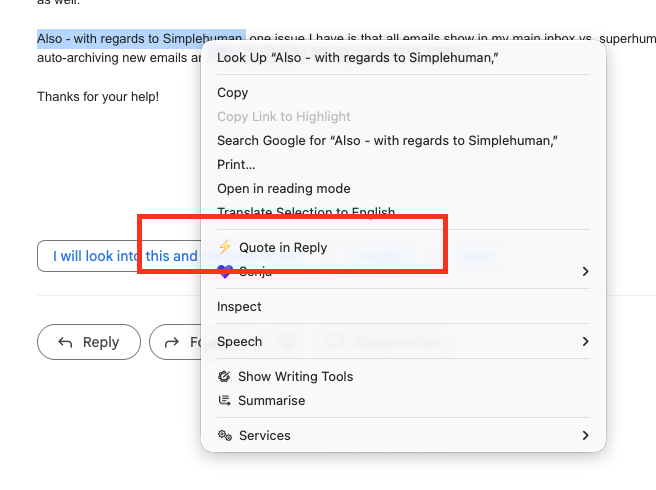Click the Services gear icon
Viewport: 656px width, 490px height.
pyautogui.click(x=225, y=436)
